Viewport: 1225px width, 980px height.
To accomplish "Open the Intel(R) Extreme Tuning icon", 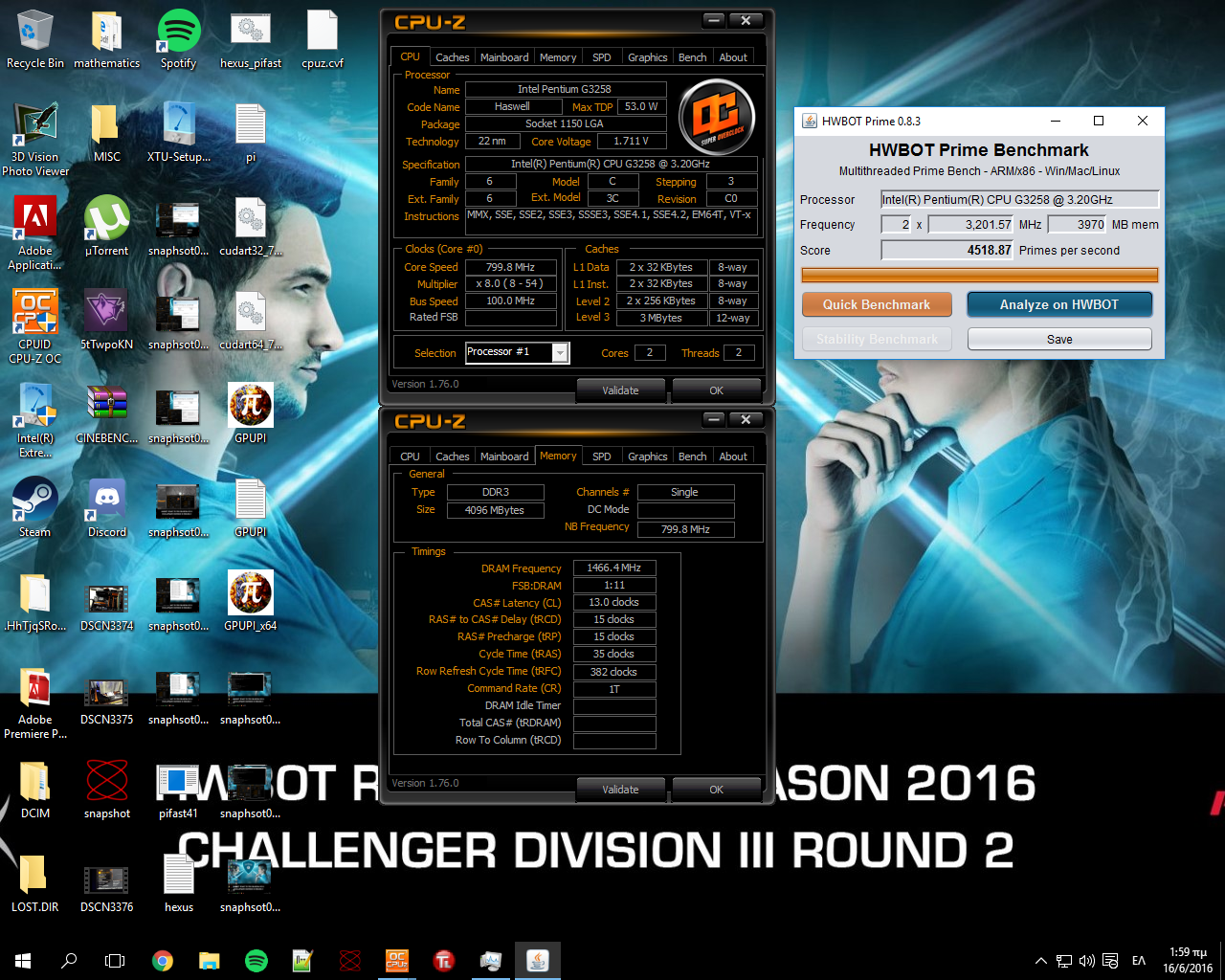I will coord(35,421).
